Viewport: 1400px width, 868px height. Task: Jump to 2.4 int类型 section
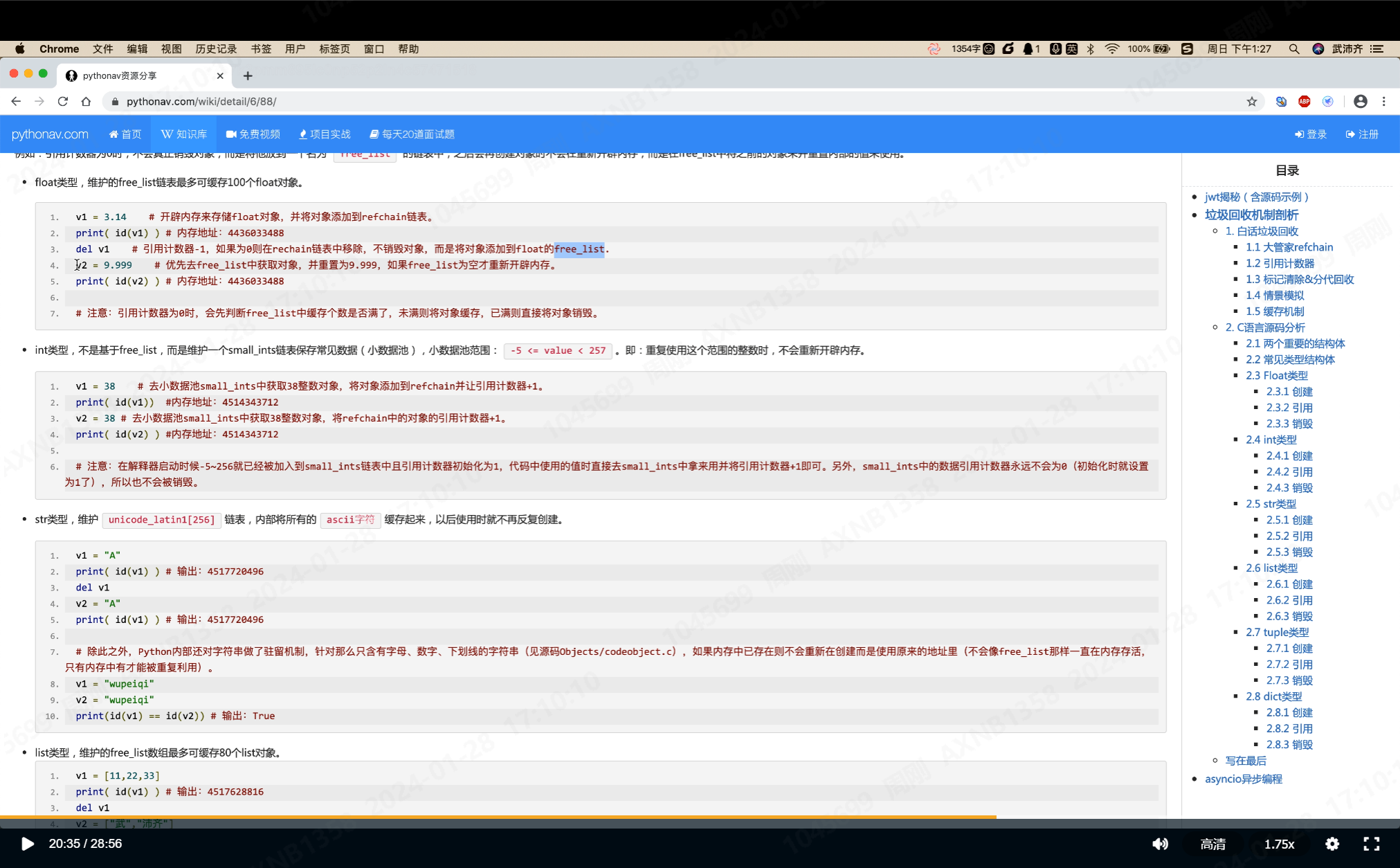click(x=1271, y=440)
